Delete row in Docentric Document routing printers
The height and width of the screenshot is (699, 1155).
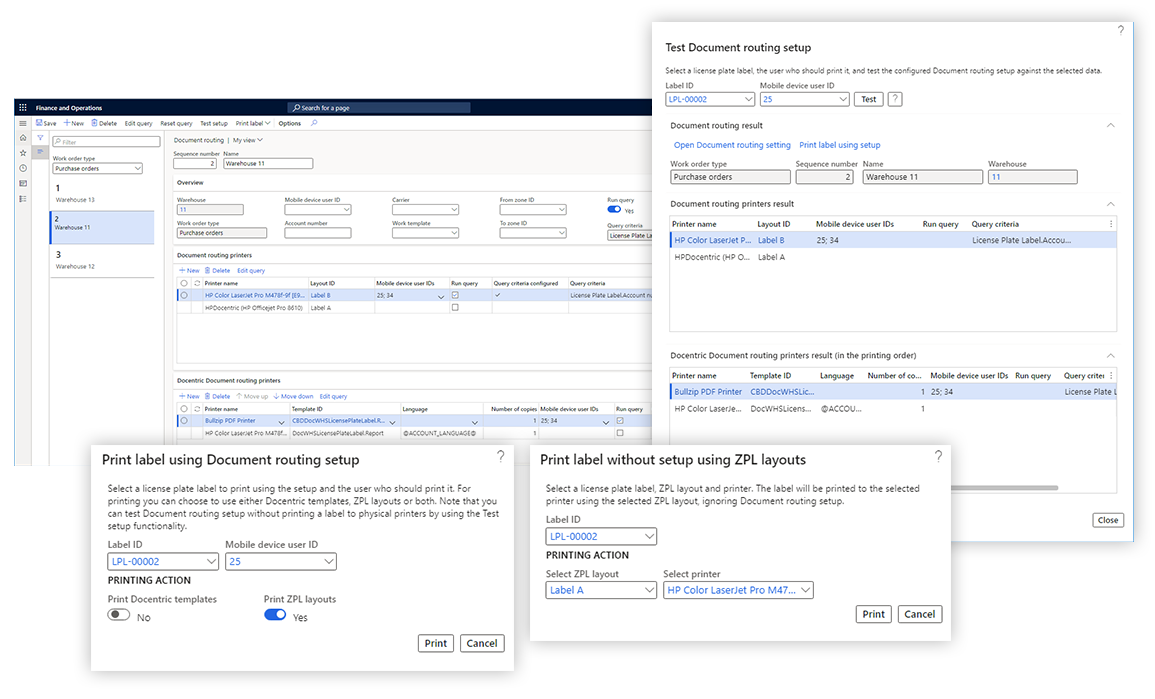pyautogui.click(x=217, y=396)
